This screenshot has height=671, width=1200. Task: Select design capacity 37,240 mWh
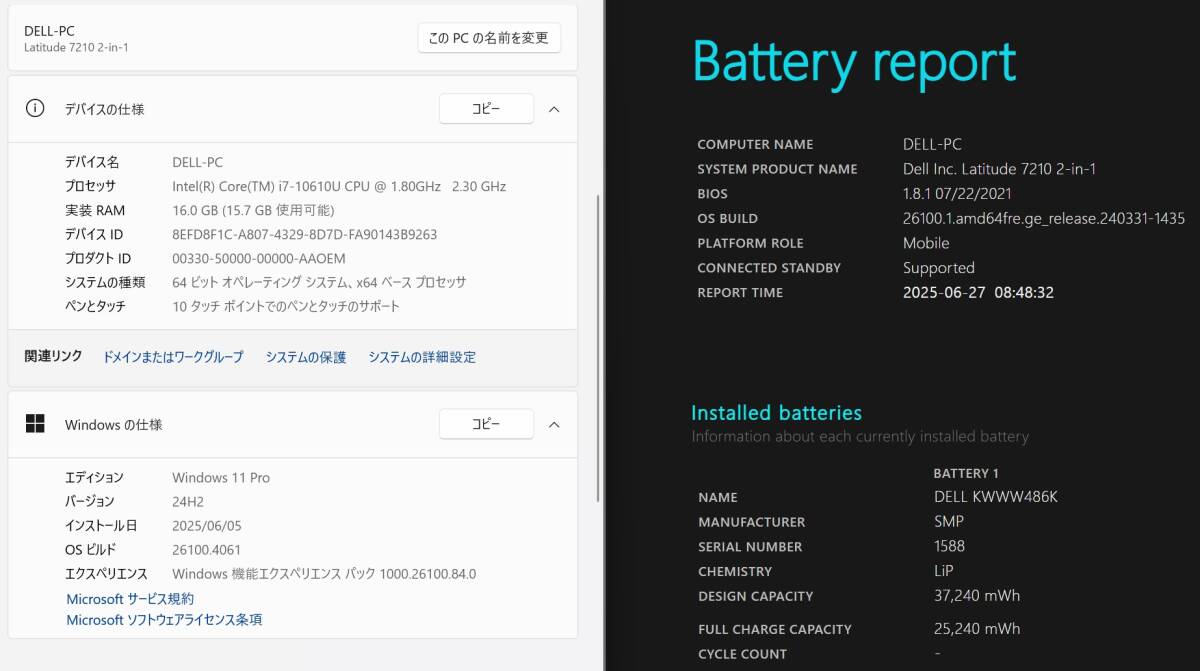(x=977, y=596)
